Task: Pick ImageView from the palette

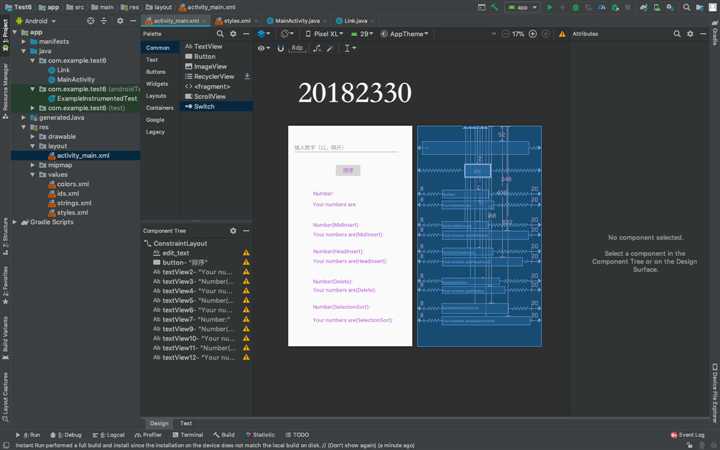Action: click(x=206, y=66)
